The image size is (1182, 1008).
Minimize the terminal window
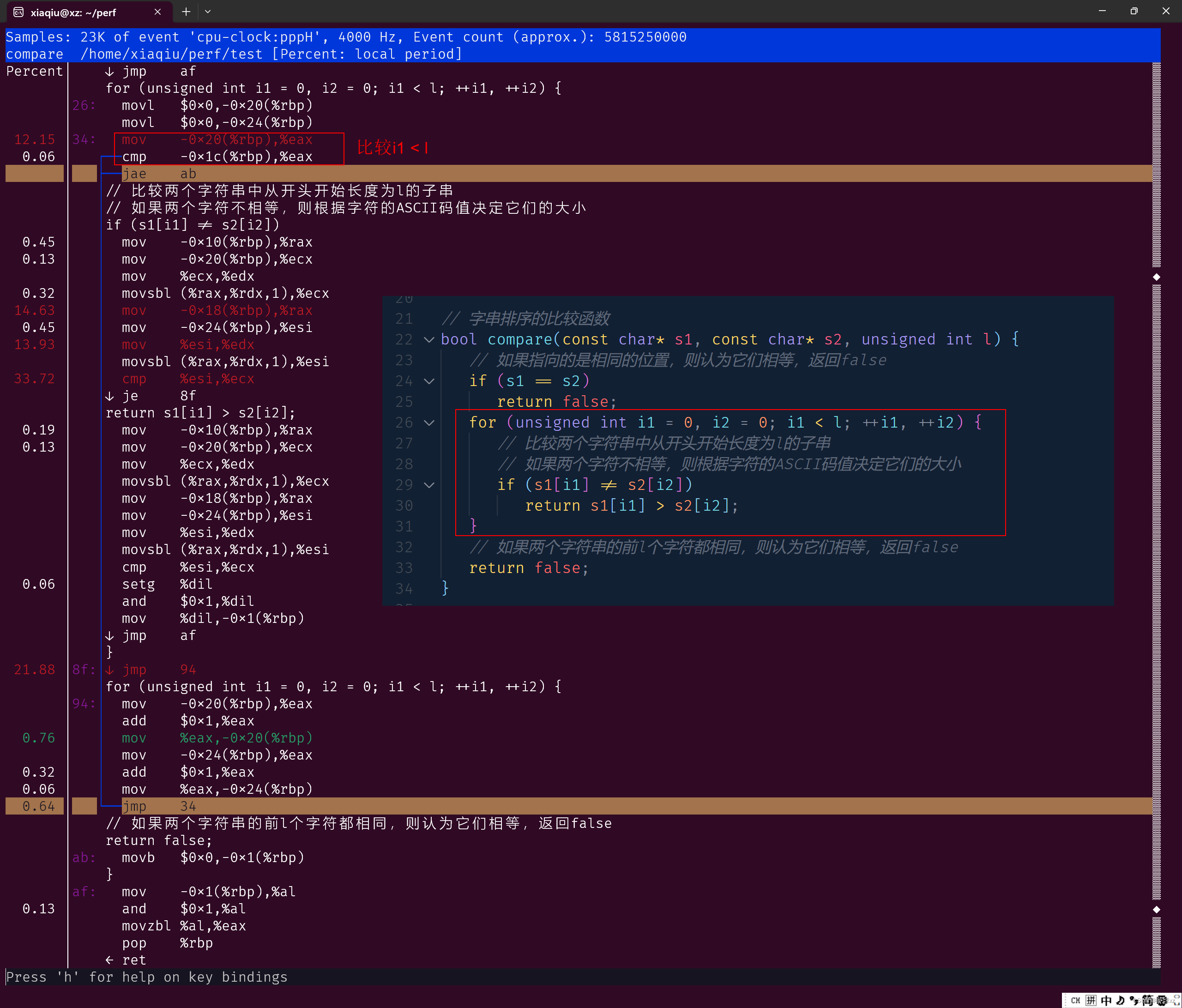tap(1102, 11)
